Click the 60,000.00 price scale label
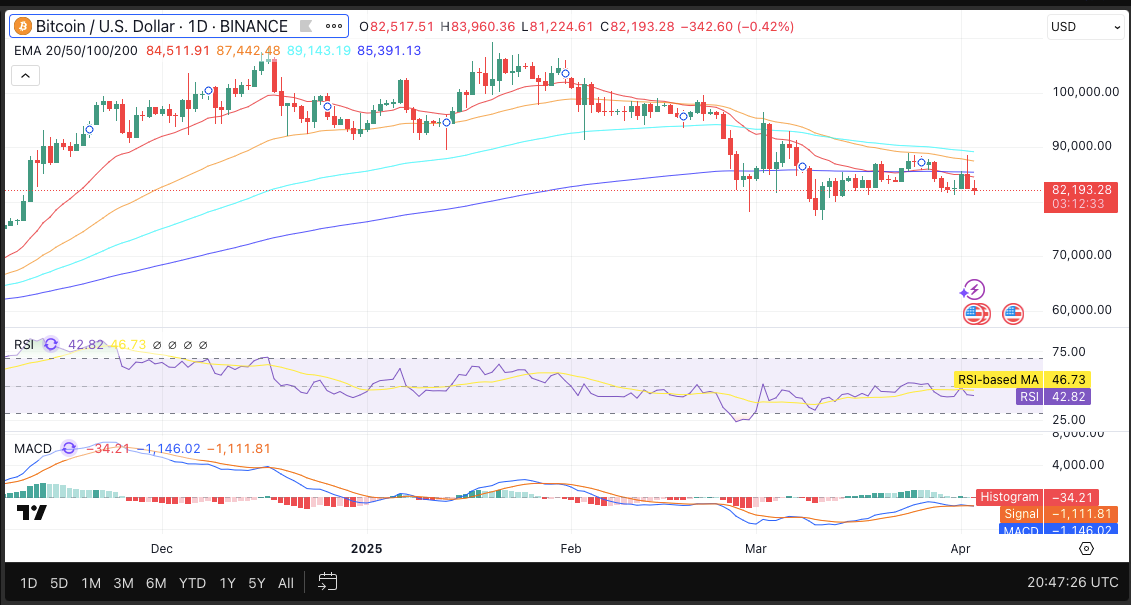The width and height of the screenshot is (1131, 605). click(1082, 310)
